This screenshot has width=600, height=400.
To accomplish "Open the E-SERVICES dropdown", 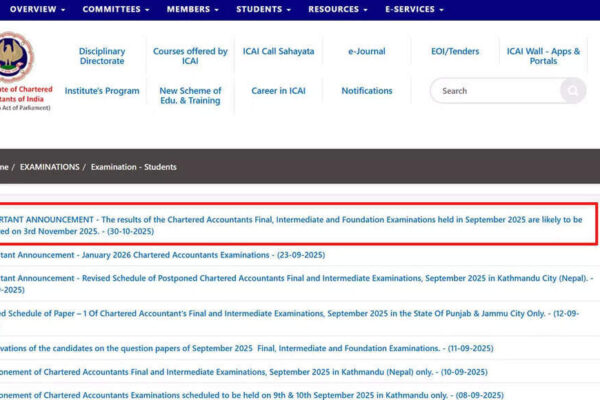I will coord(414,9).
